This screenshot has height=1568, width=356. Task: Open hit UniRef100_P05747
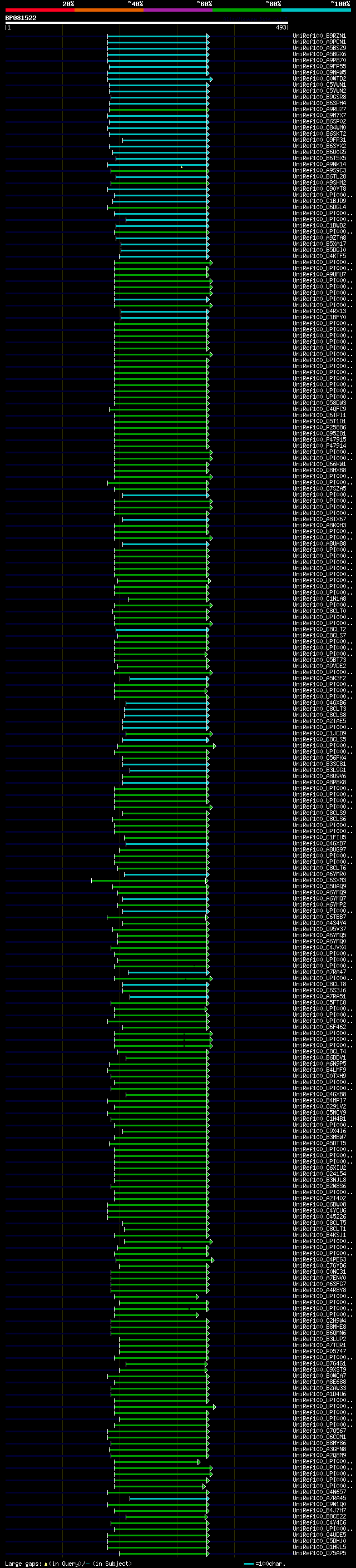[319, 1351]
